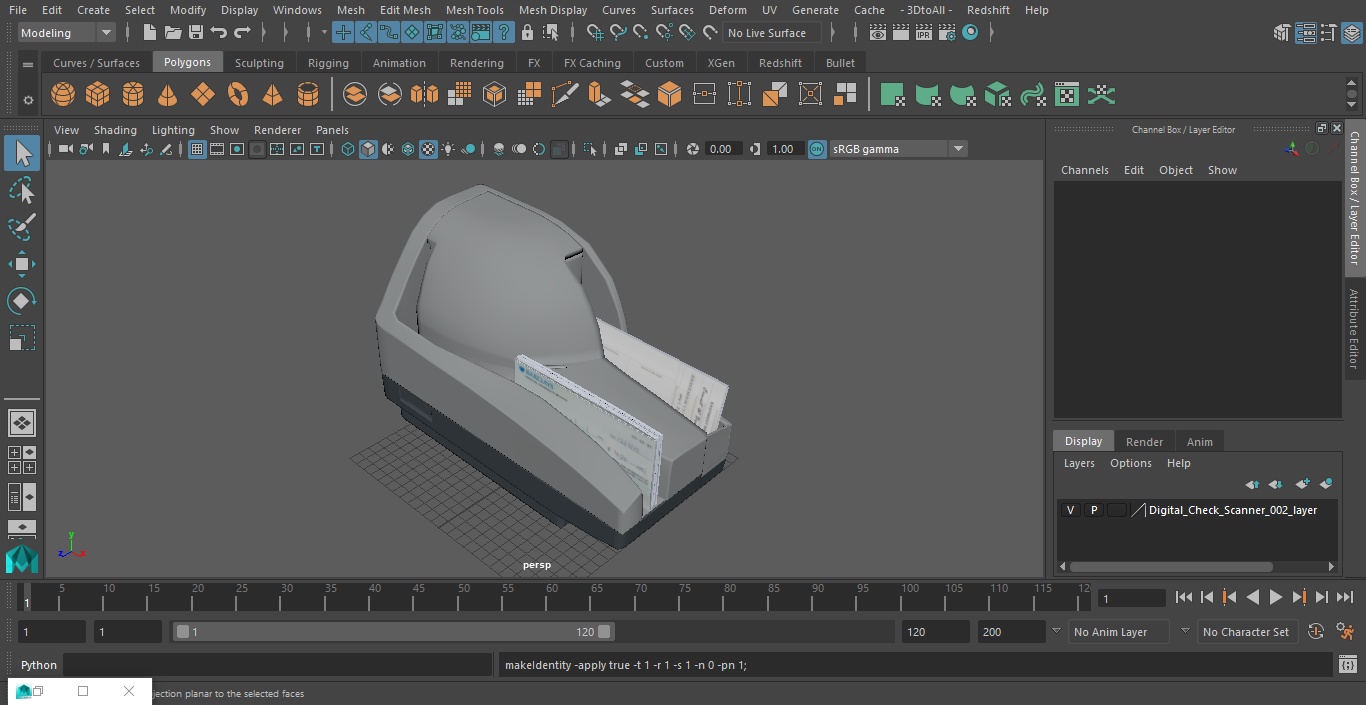This screenshot has height=705, width=1366.
Task: Click the New Scene icon
Action: 149,33
